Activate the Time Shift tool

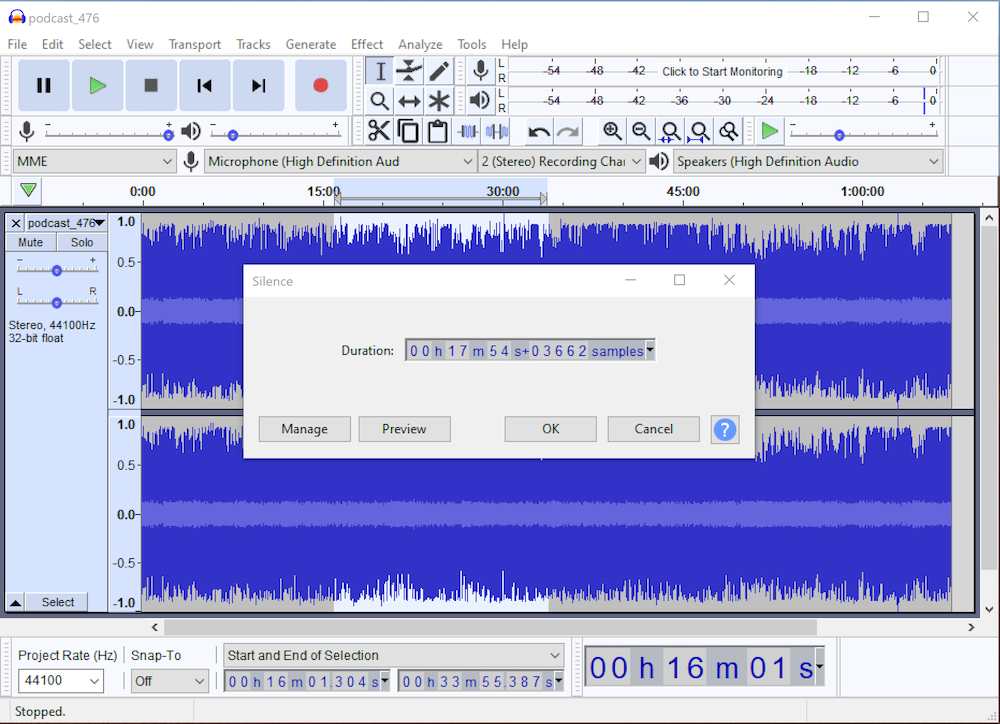click(x=409, y=100)
